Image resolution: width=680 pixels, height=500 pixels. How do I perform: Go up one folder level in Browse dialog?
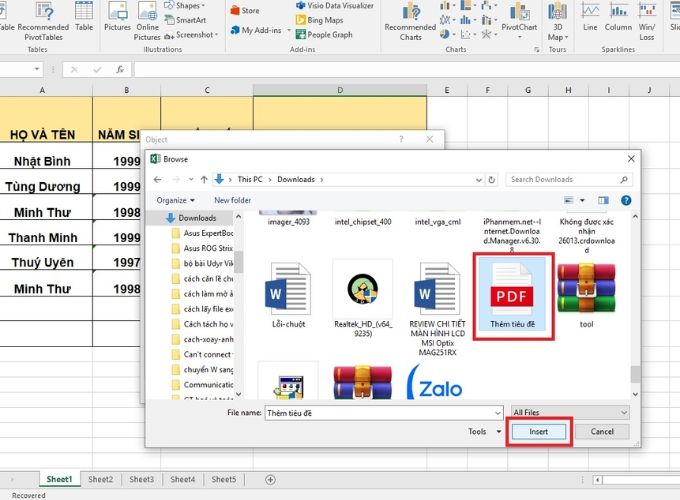pos(204,180)
